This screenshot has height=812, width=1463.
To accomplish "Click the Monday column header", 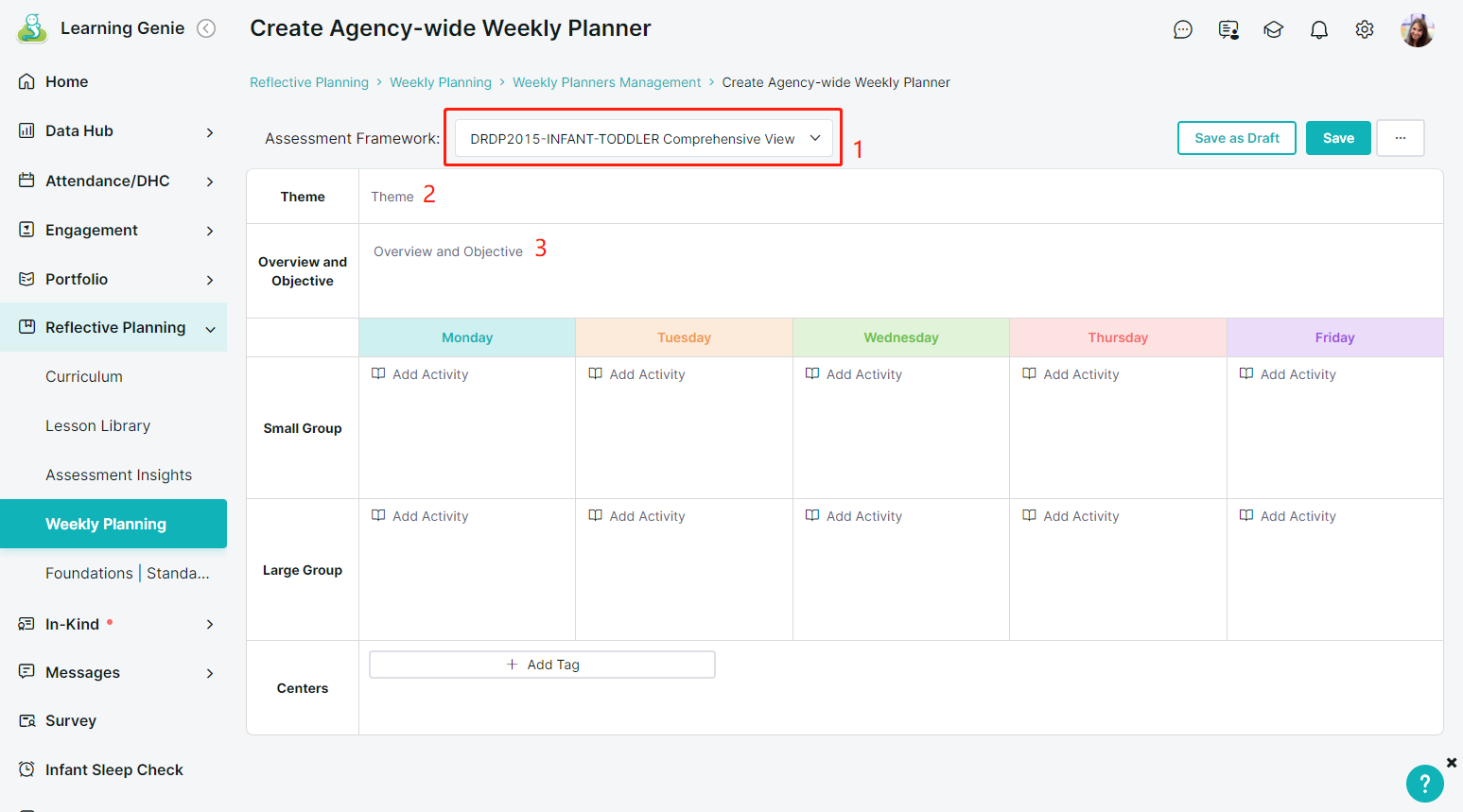I will 467,337.
